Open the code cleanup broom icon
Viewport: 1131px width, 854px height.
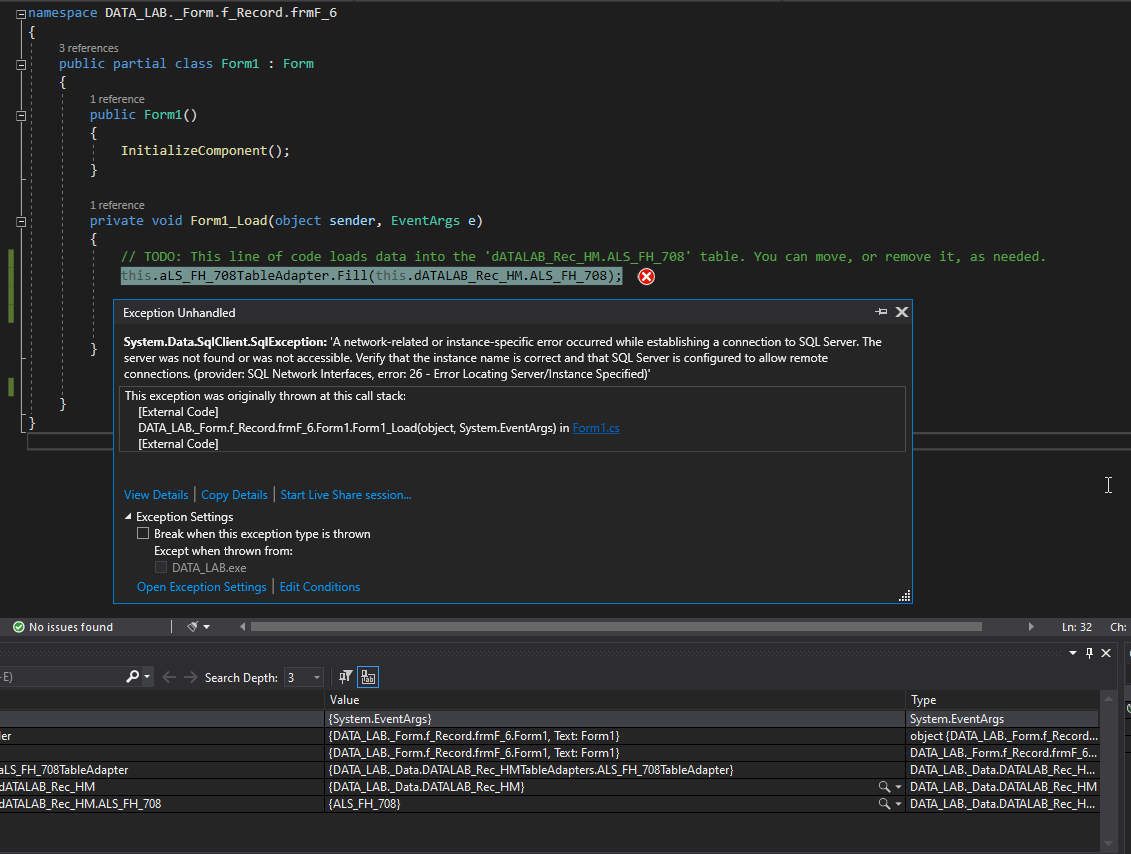(193, 627)
